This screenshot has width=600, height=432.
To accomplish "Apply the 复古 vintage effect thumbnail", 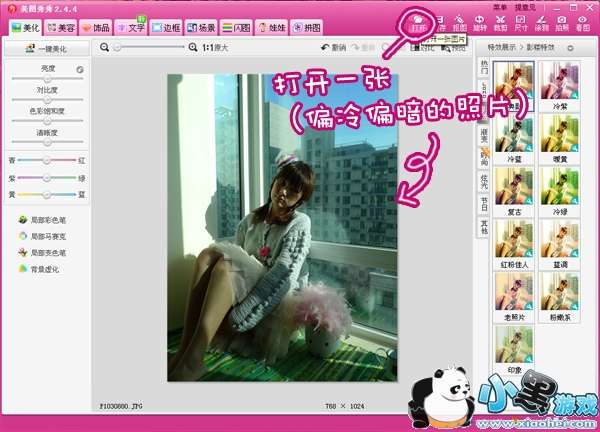I will coord(514,192).
